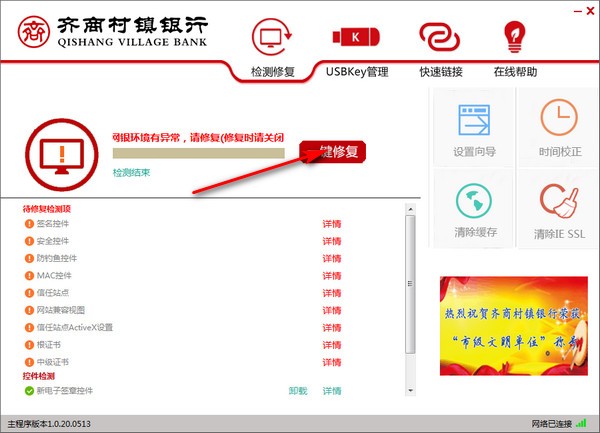Viewport: 600px width, 433px height.
Task: Open 详情 for 签名控件
Action: [331, 224]
